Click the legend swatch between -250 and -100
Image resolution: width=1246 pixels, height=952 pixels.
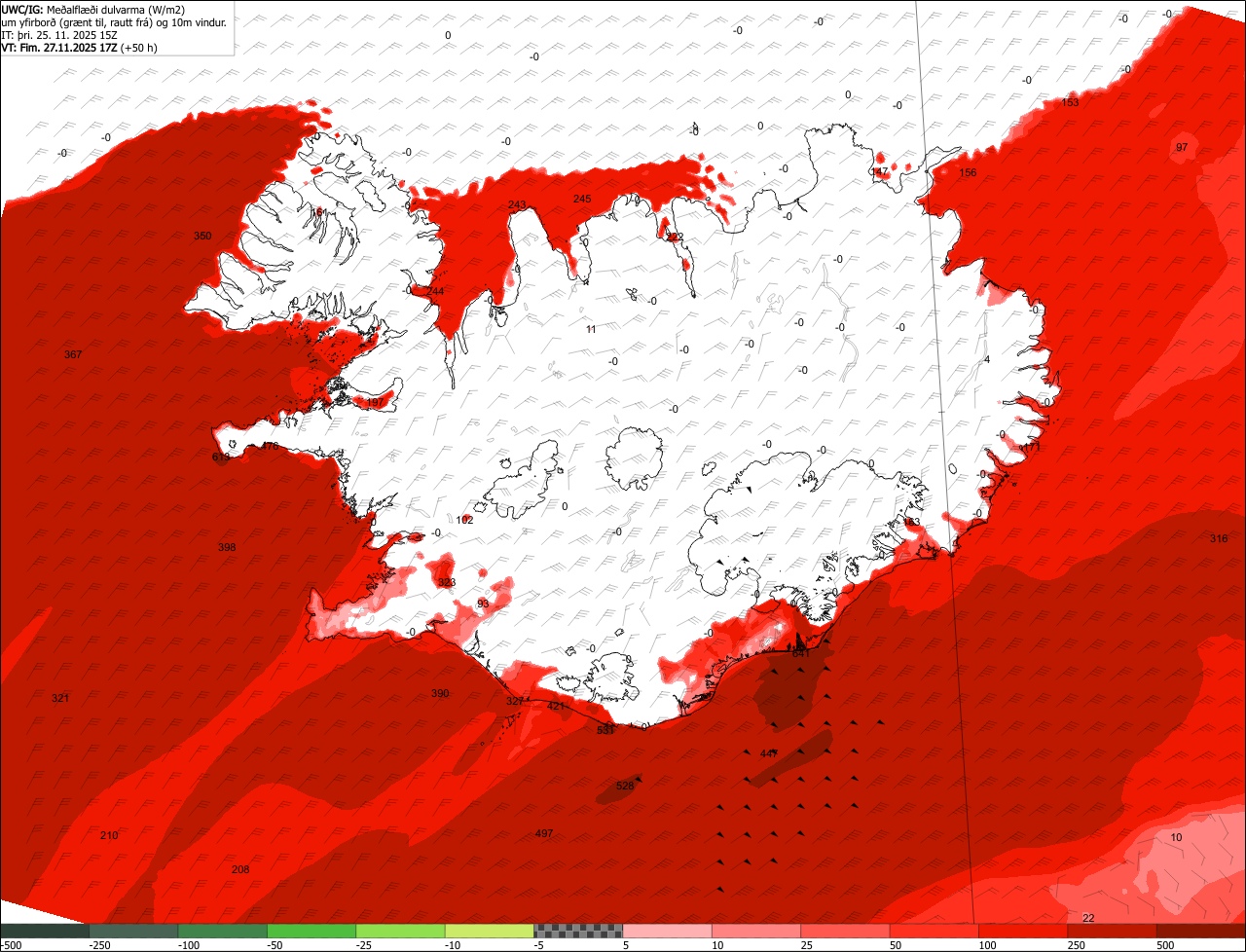tap(133, 931)
